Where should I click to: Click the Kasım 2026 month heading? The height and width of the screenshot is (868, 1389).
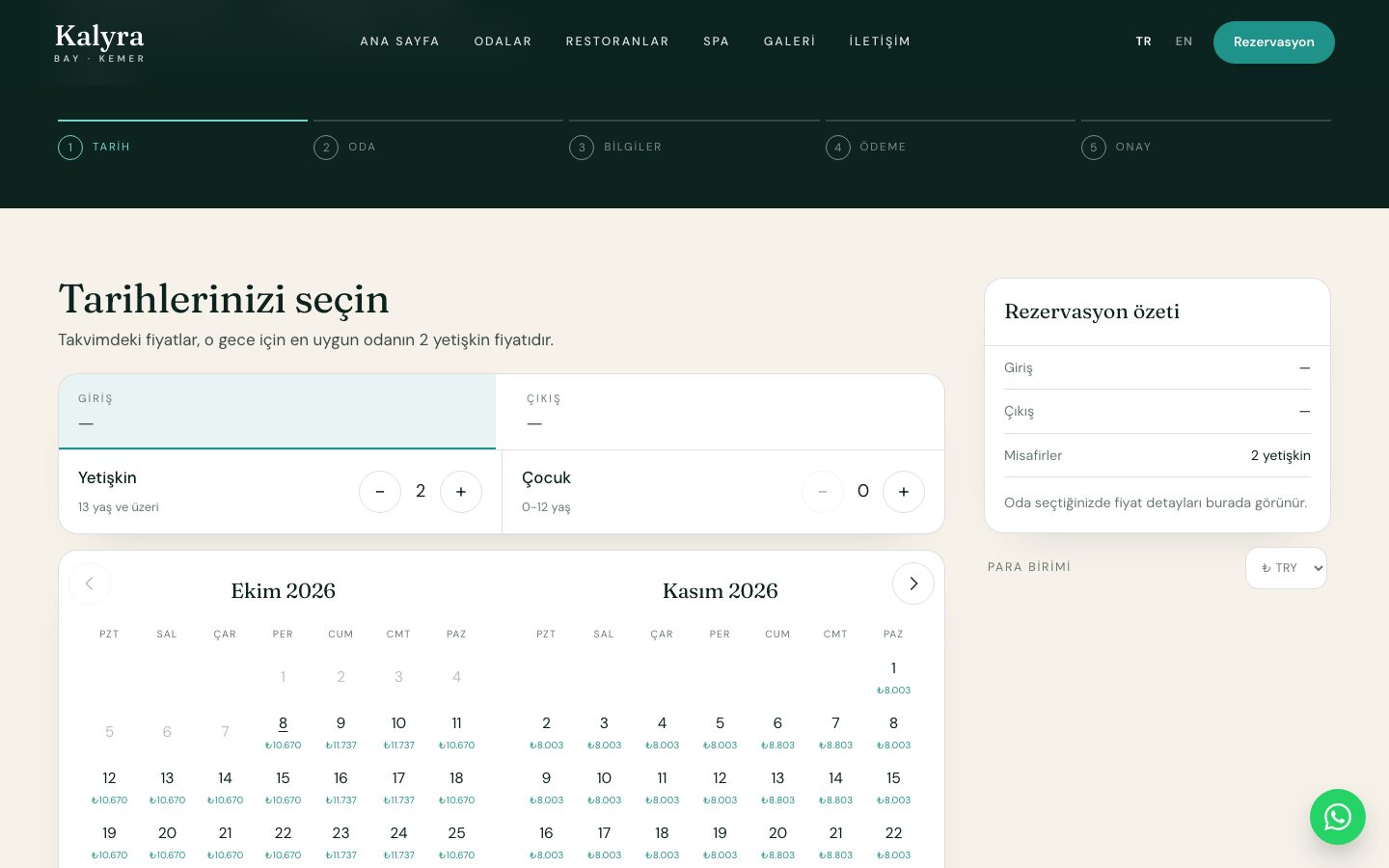click(x=720, y=590)
